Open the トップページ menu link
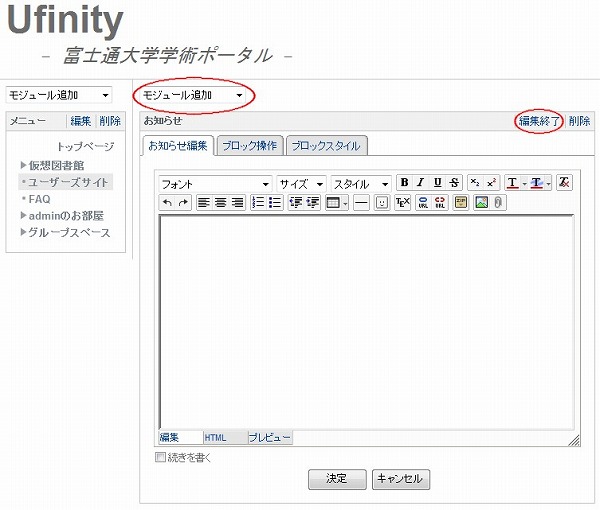Screen dimensions: 600x510 [85, 147]
